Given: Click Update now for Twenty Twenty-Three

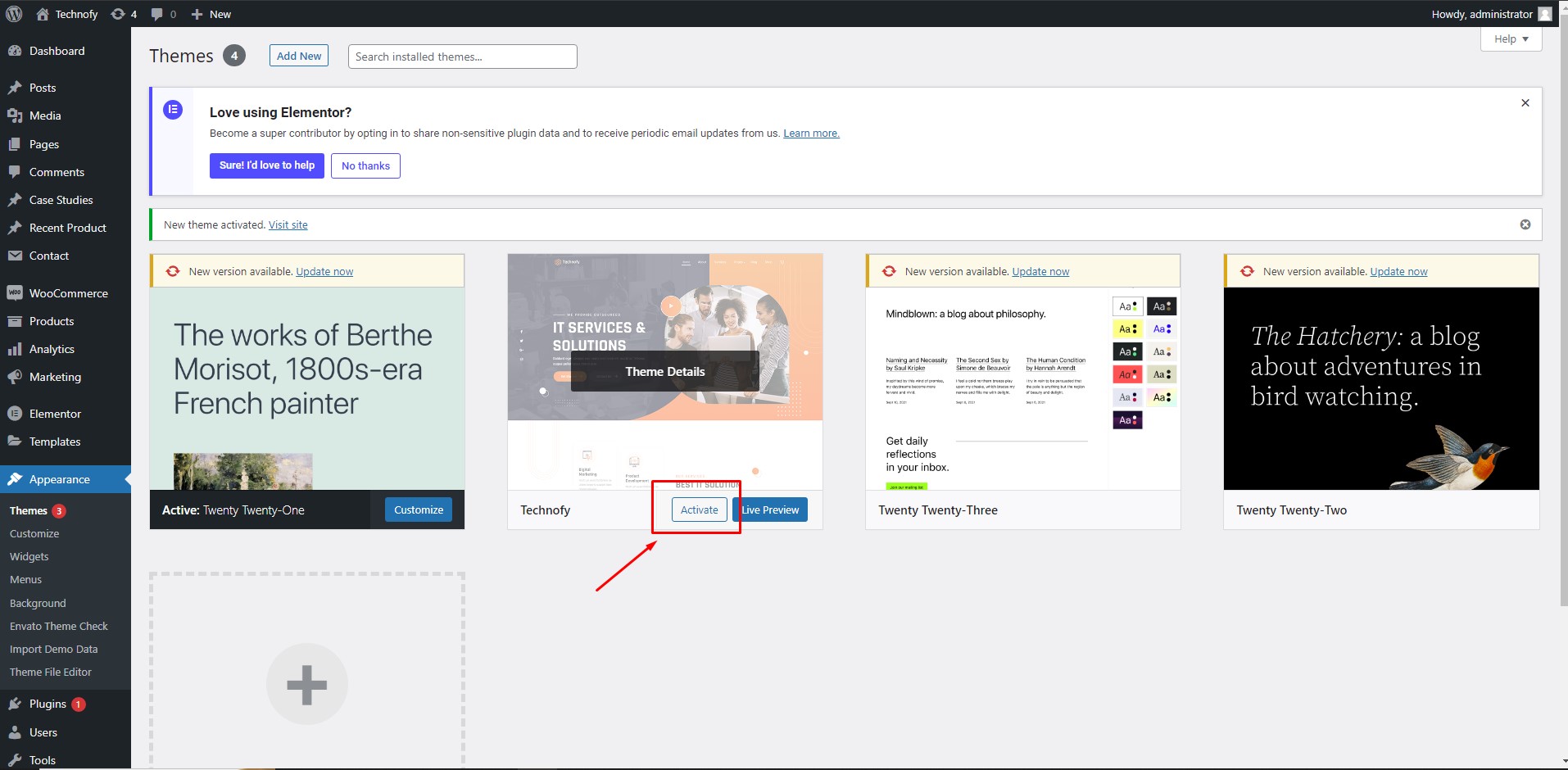Looking at the screenshot, I should click(1040, 271).
